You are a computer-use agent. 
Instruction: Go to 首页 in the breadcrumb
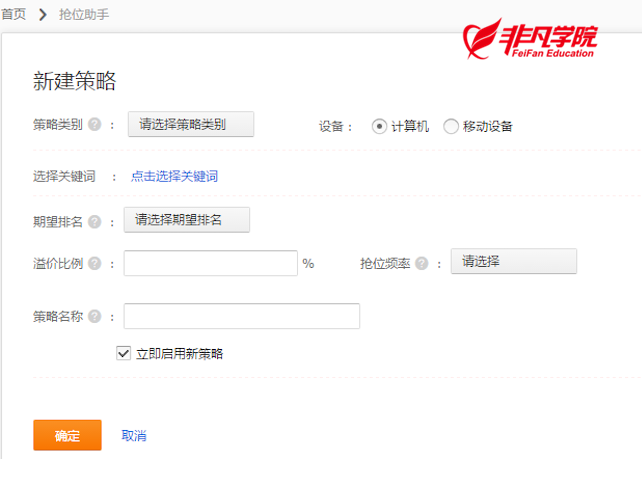[14, 14]
